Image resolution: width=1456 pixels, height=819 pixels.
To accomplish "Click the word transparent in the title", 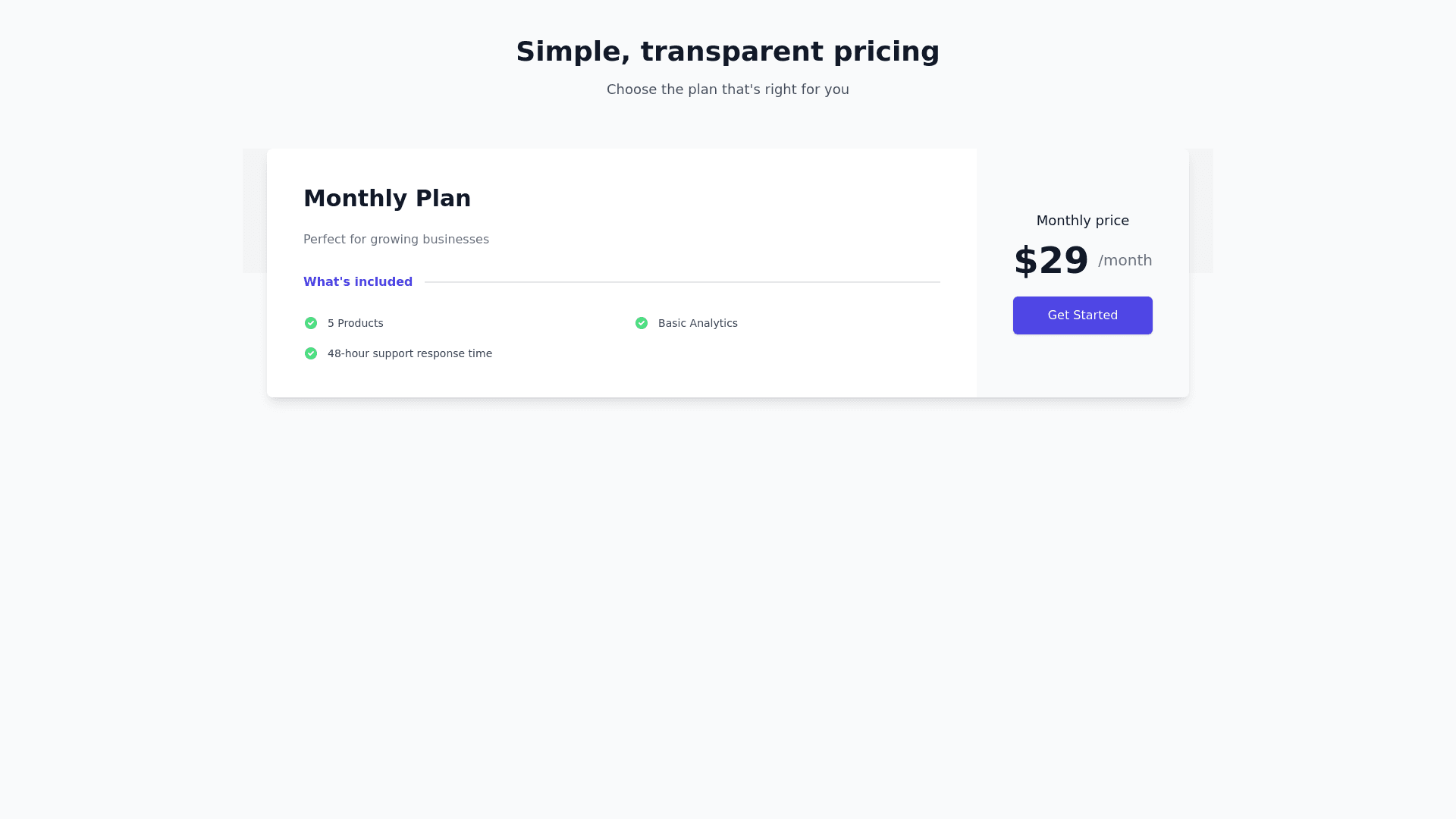I will click(x=732, y=52).
